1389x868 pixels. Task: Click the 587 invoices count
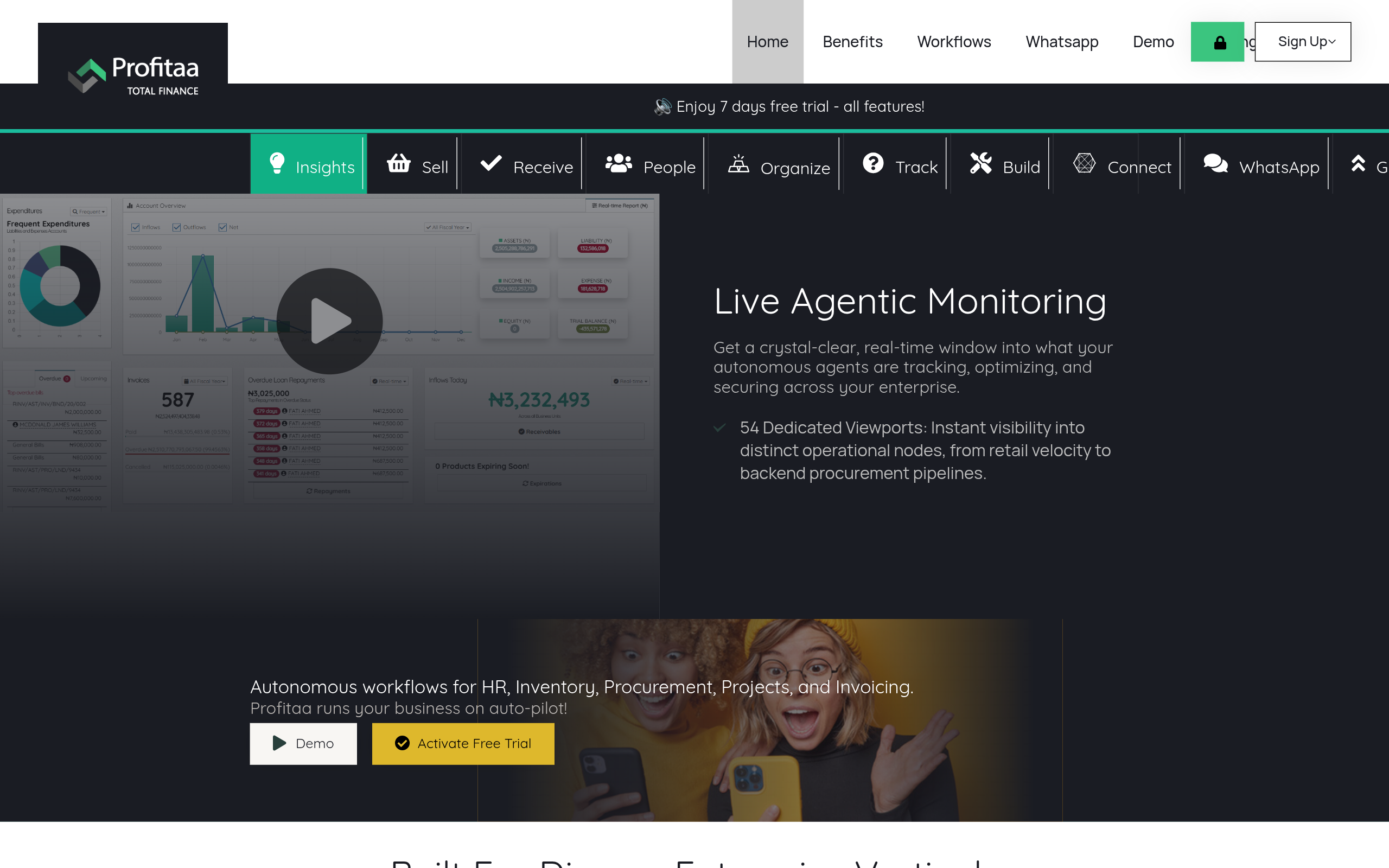[177, 400]
